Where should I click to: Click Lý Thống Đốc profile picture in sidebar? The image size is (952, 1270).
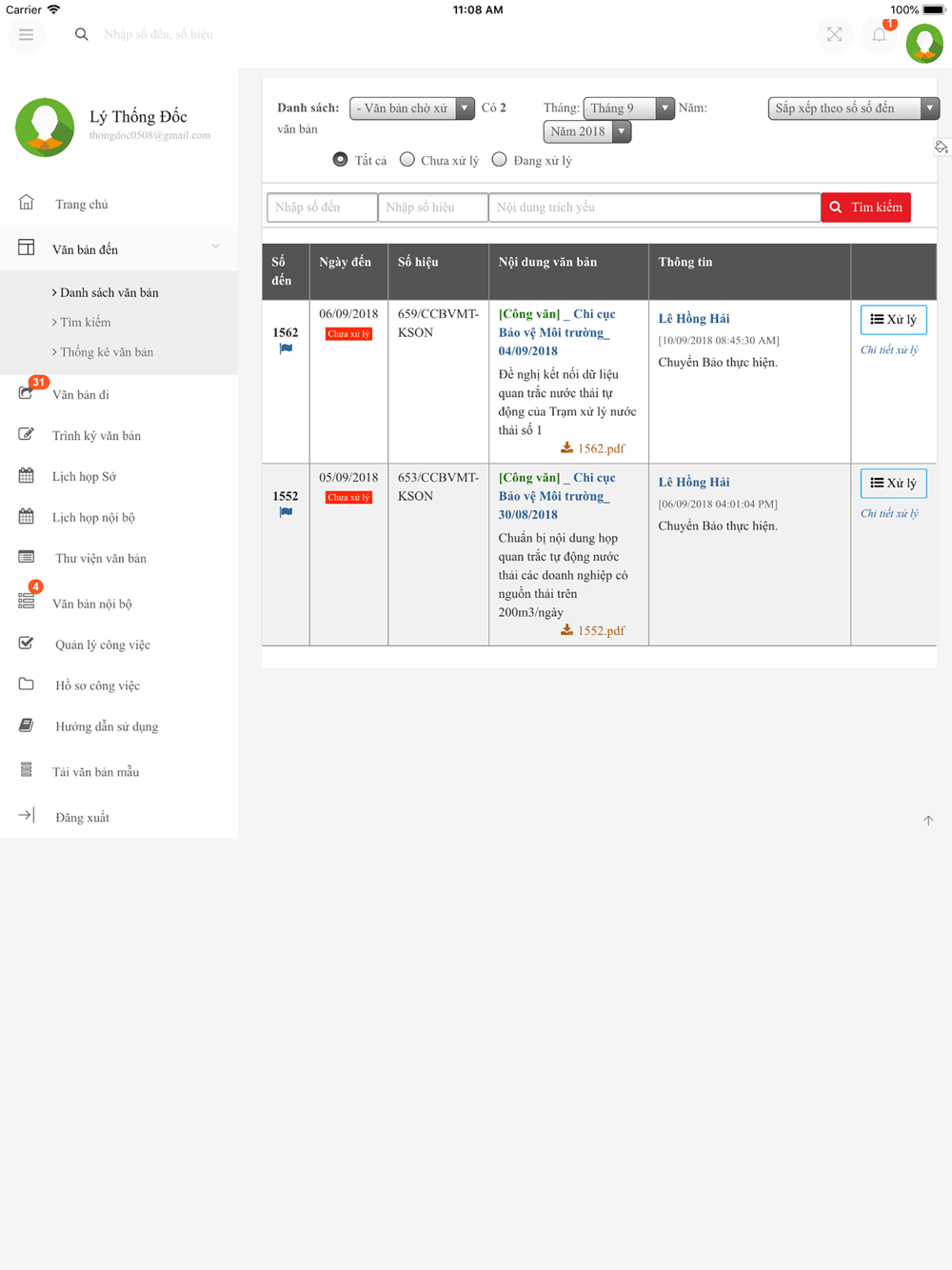coord(45,127)
